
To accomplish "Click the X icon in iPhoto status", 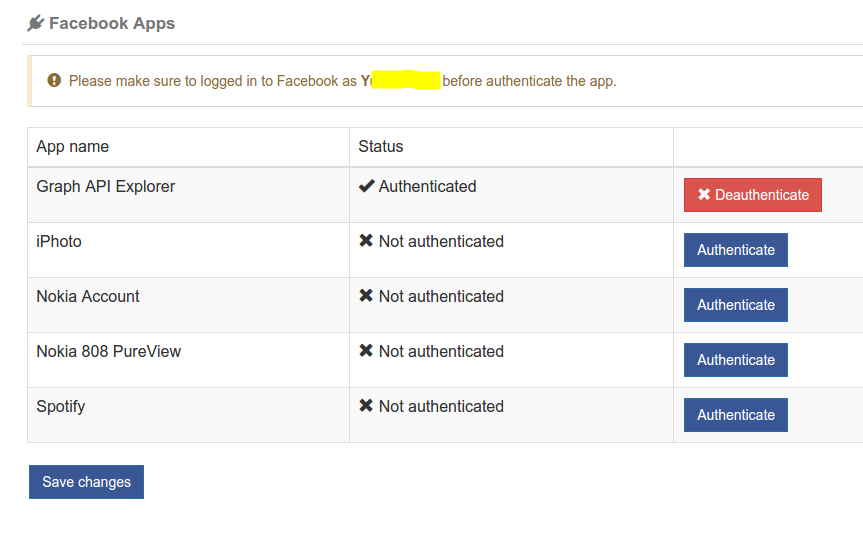I will [x=366, y=241].
